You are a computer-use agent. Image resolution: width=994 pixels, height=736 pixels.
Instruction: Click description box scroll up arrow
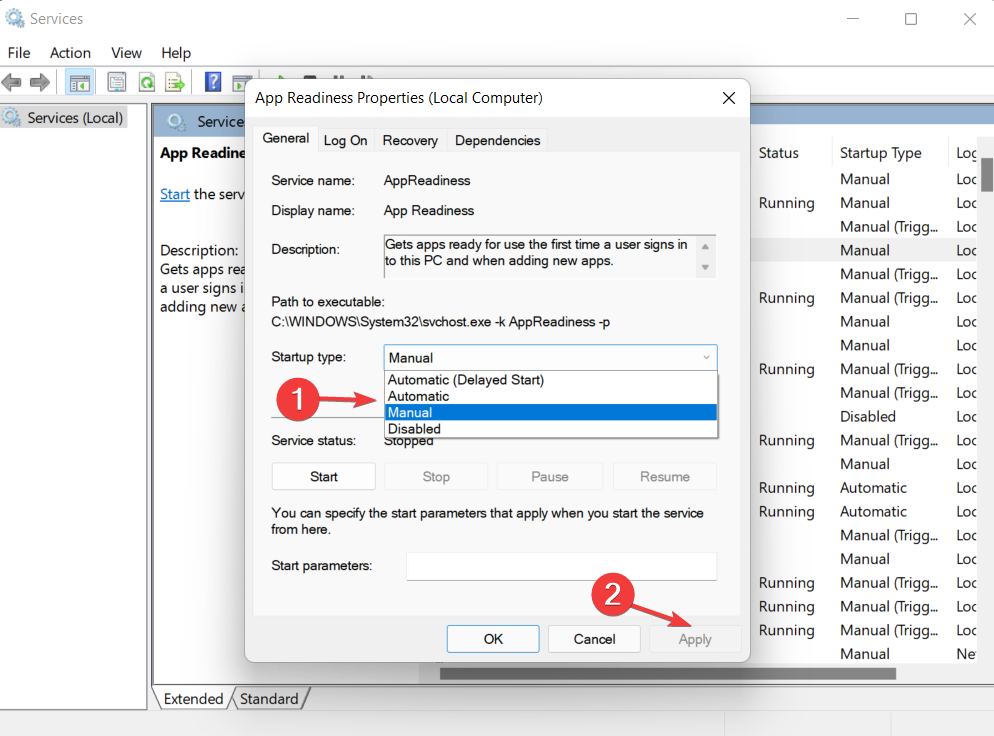tap(705, 246)
